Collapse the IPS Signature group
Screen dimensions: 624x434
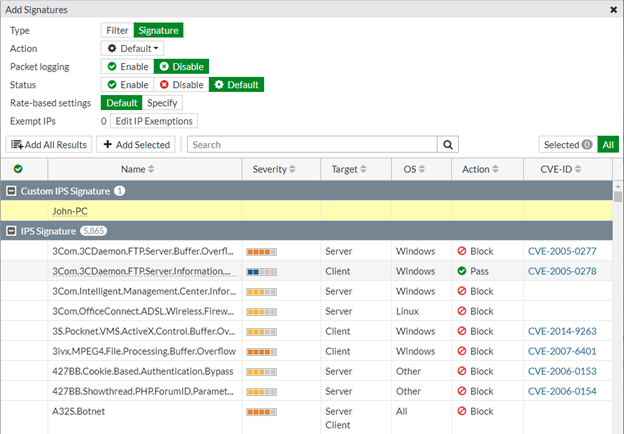pos(12,231)
